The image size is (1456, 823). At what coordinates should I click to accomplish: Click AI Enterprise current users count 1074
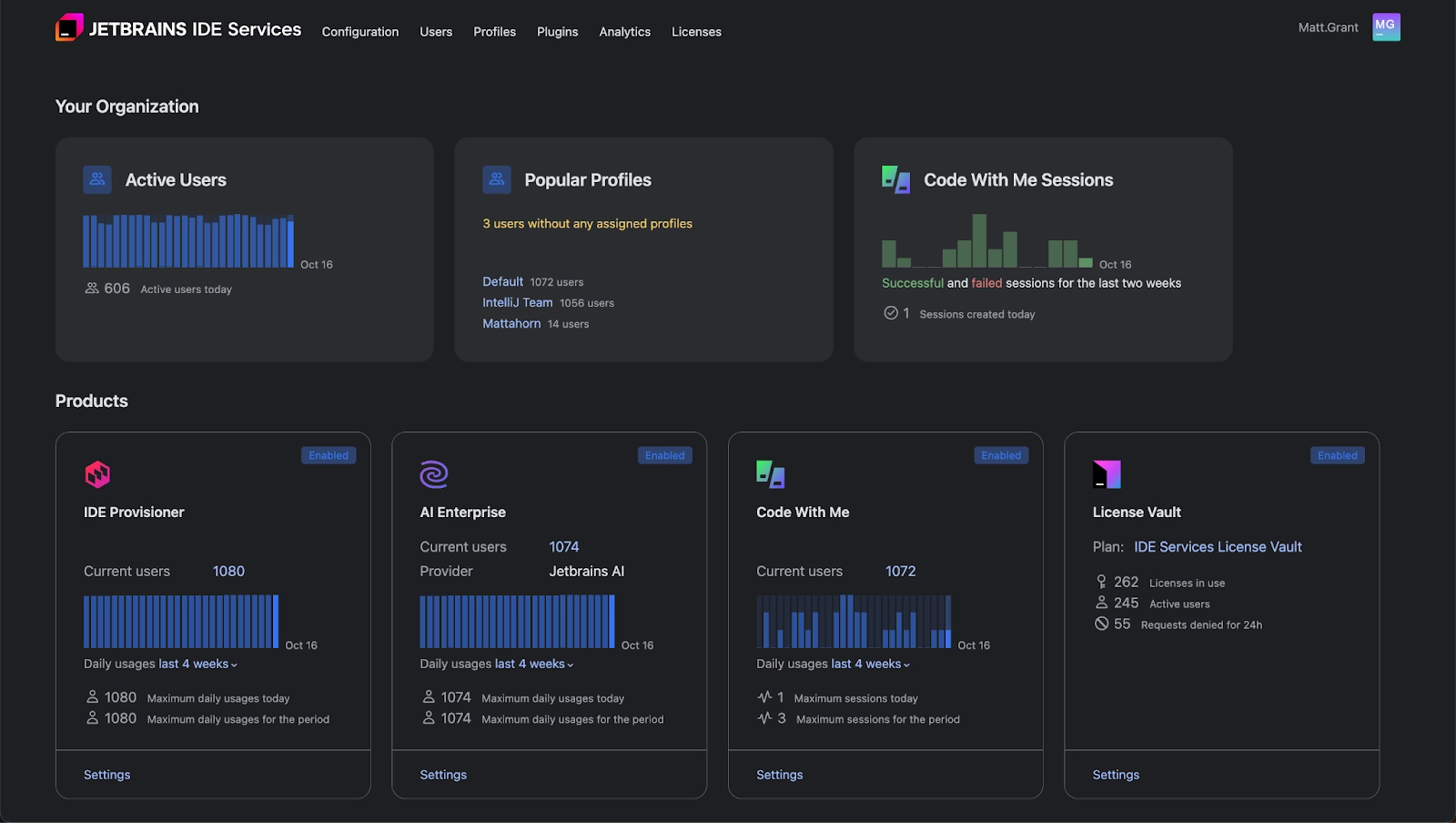pyautogui.click(x=564, y=546)
